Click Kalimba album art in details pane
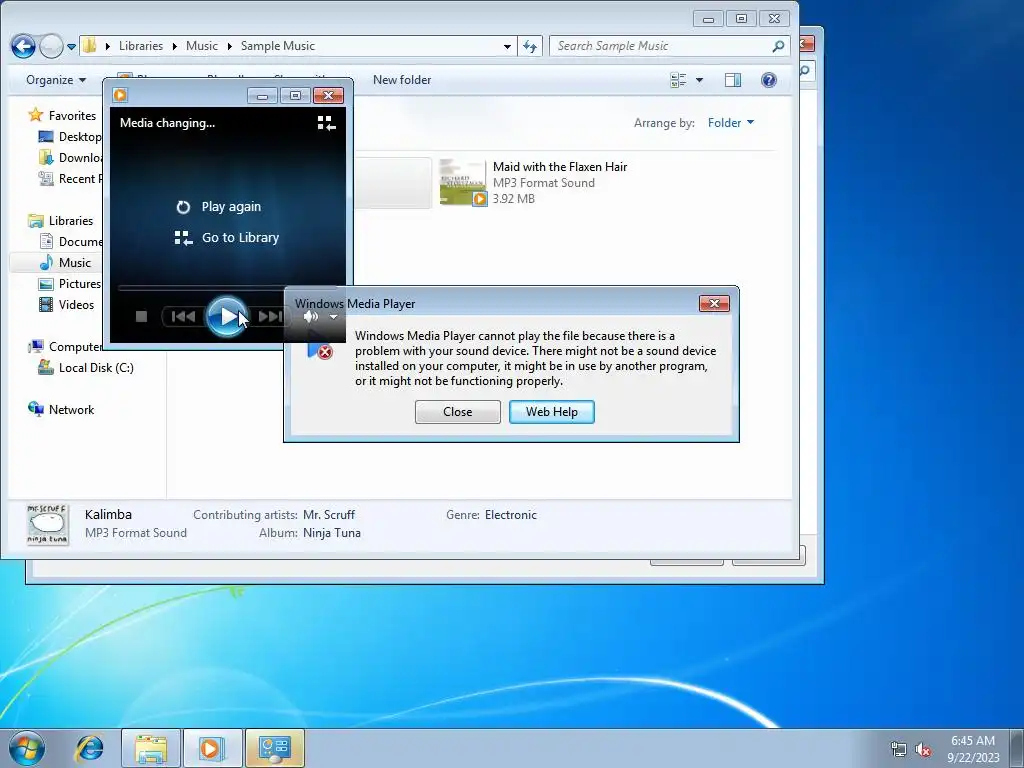 click(x=48, y=524)
